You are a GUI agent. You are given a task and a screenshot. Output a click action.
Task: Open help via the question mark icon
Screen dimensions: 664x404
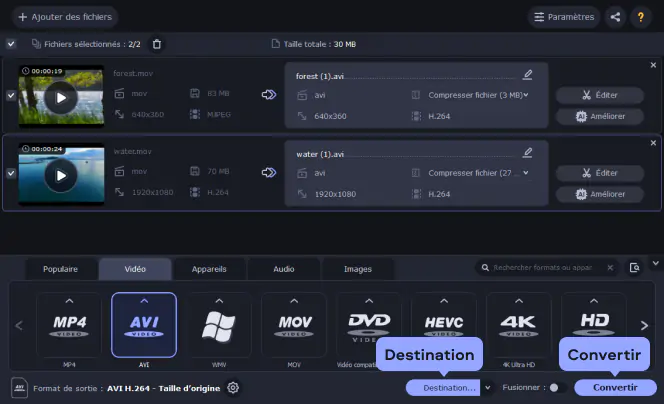[x=641, y=17]
